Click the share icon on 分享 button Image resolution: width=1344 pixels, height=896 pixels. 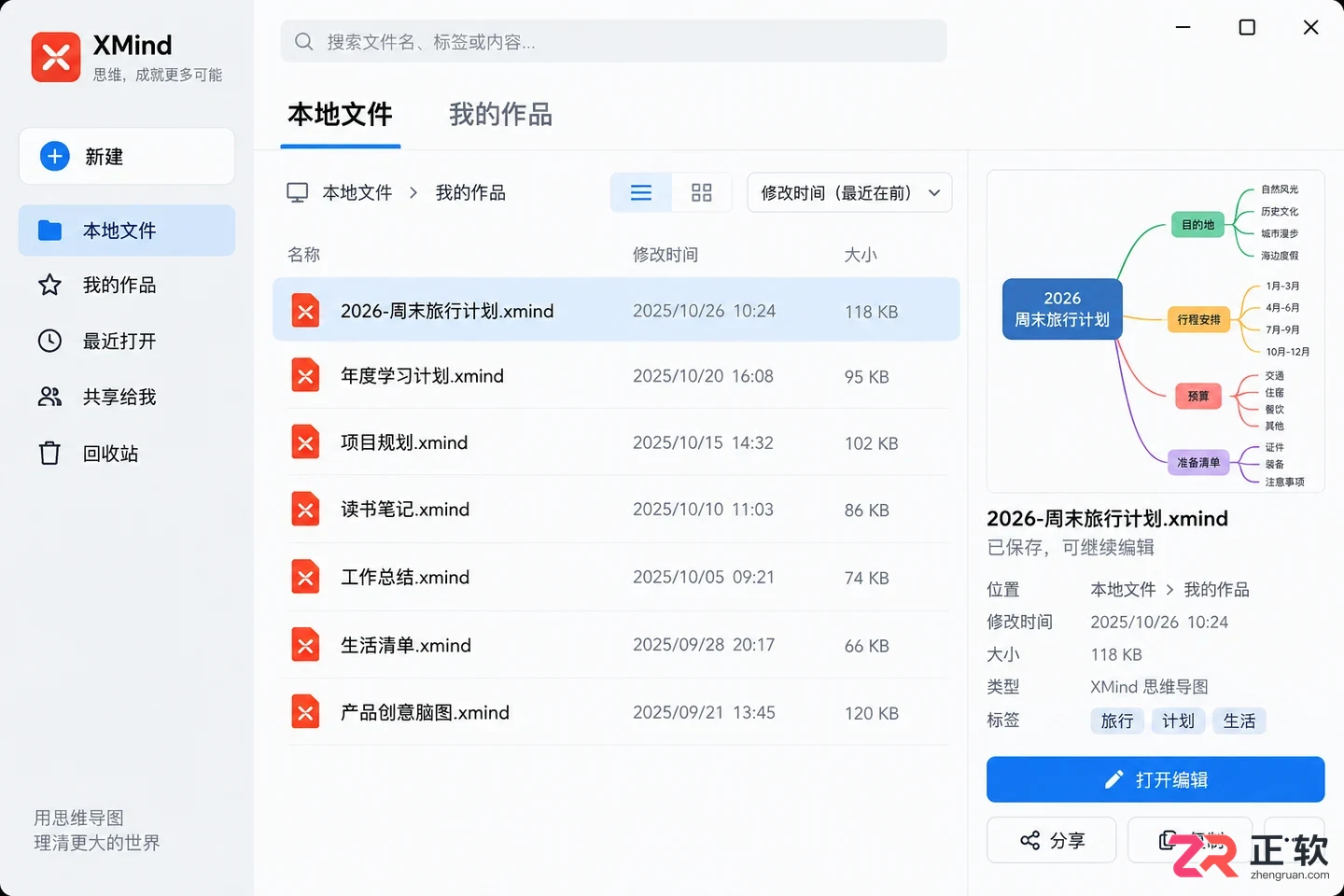1029,840
